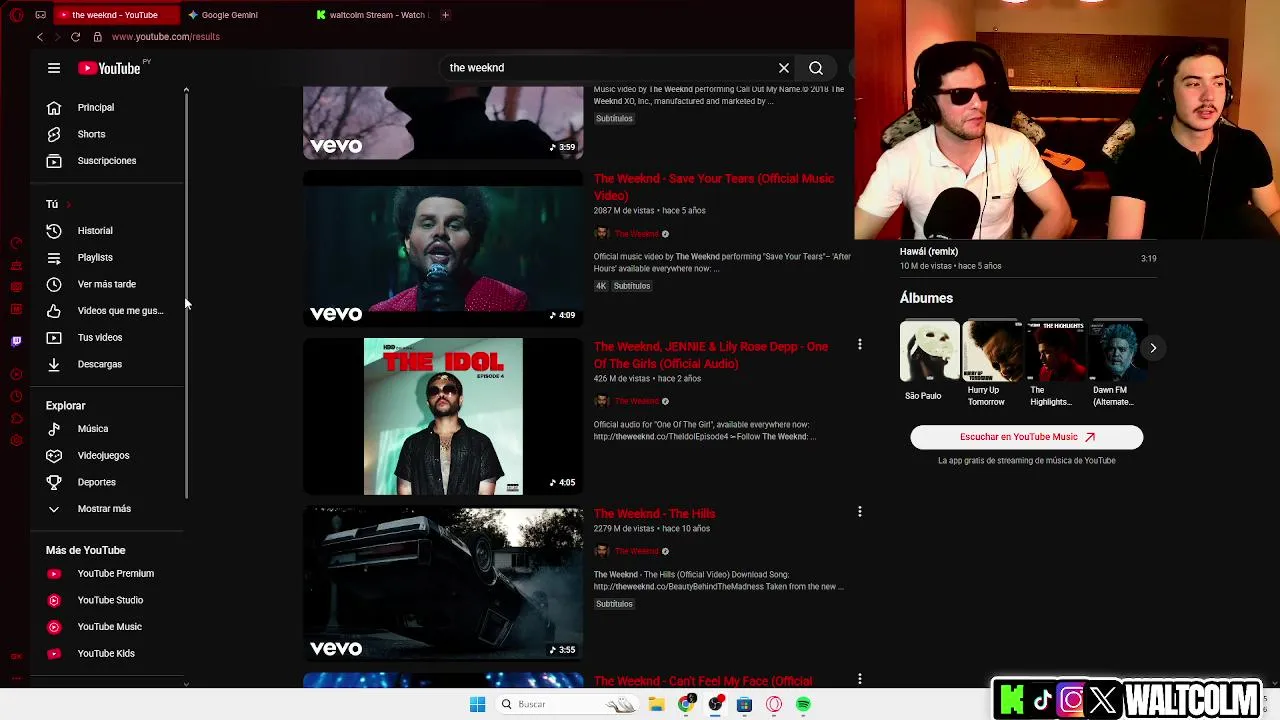
Task: Open File Explorer from taskbar
Action: click(x=656, y=704)
